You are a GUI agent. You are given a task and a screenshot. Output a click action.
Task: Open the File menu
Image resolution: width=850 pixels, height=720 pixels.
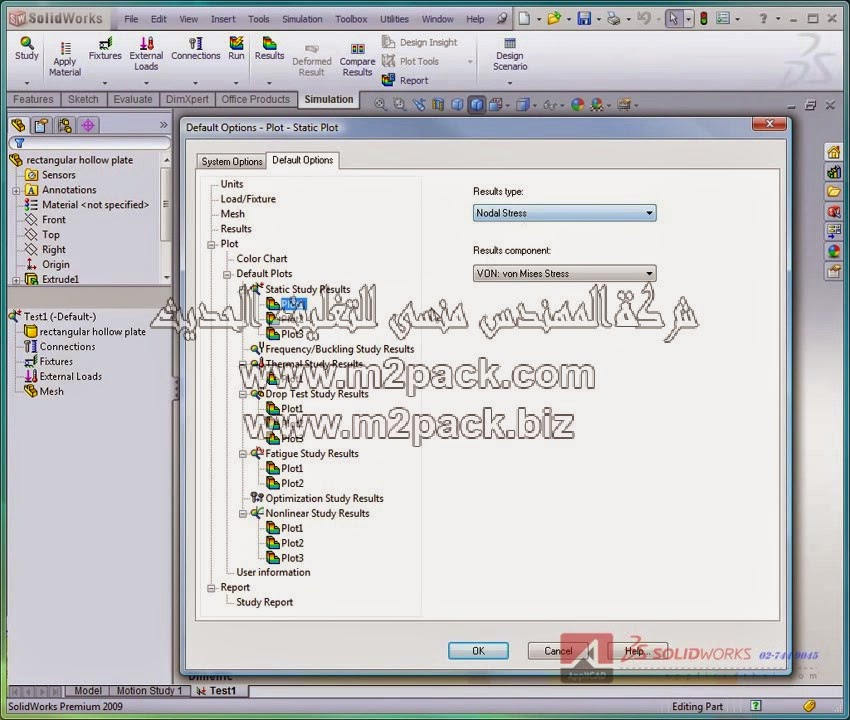[x=131, y=19]
